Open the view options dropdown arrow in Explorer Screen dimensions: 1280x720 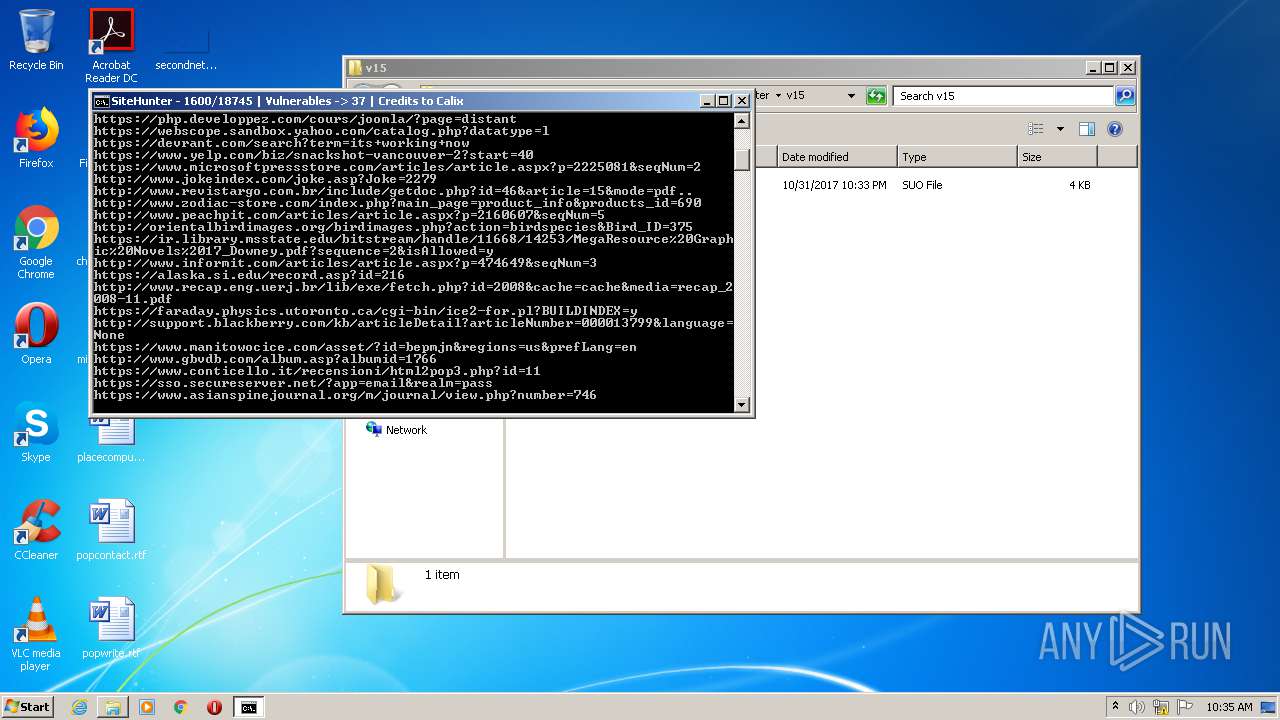[x=1060, y=129]
